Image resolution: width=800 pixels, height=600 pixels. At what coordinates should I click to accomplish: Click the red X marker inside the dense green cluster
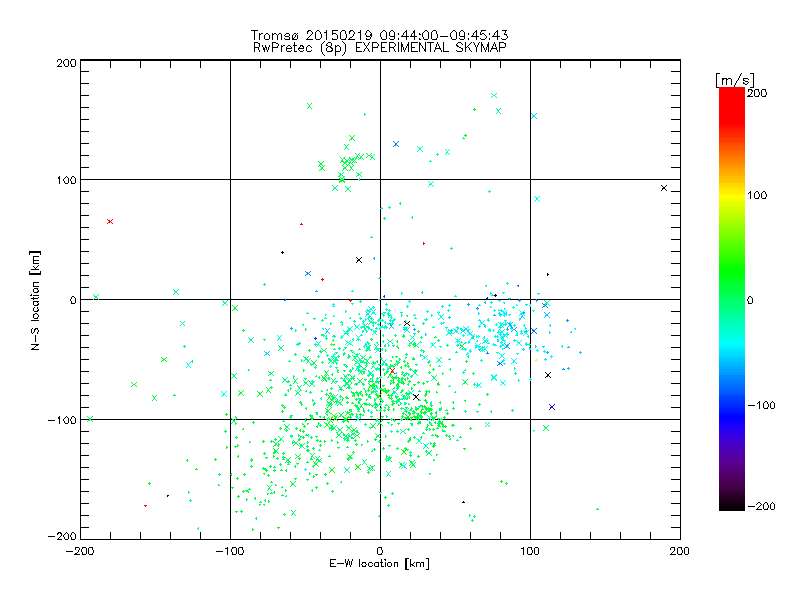click(x=392, y=371)
